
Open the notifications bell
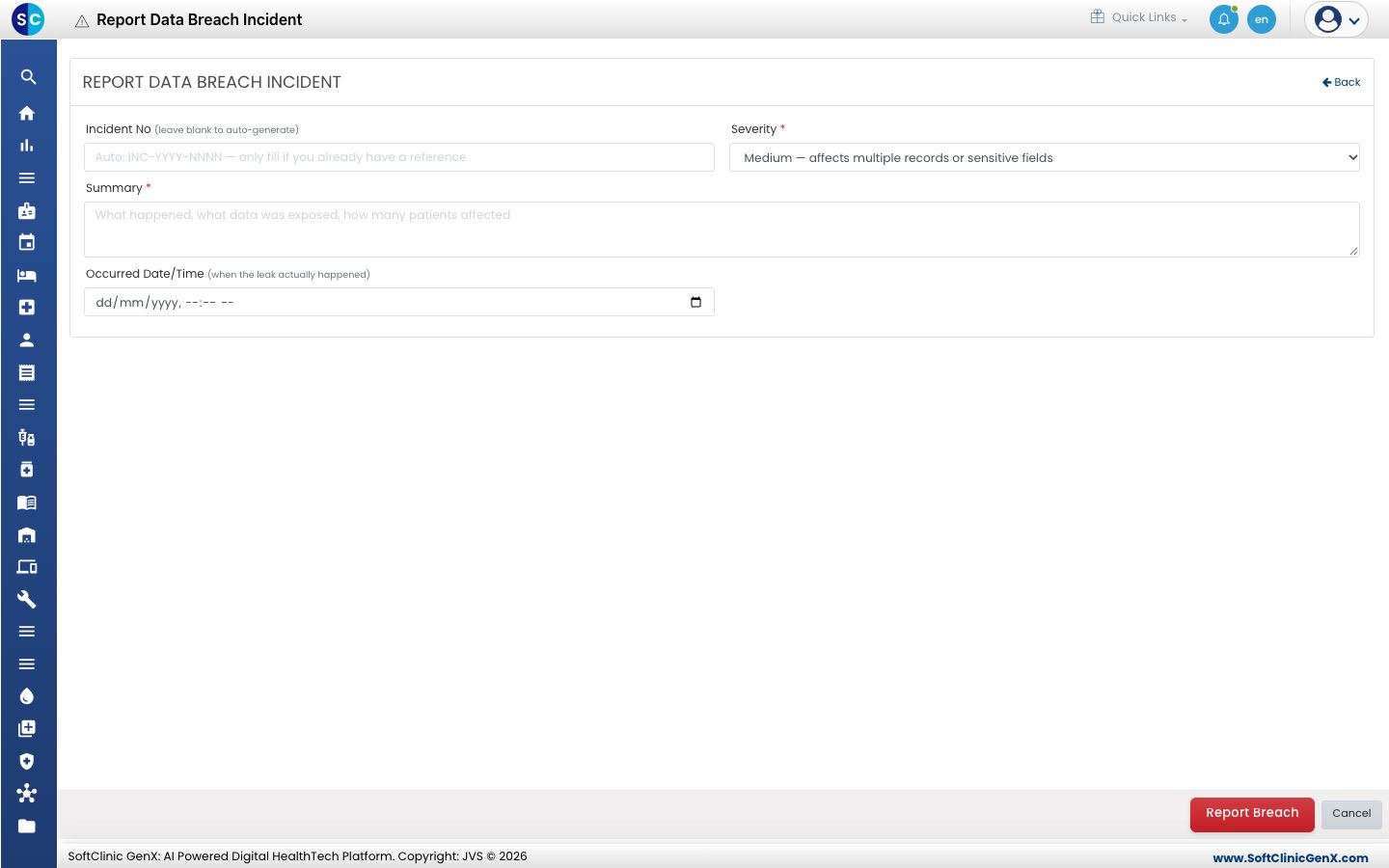coord(1224,19)
